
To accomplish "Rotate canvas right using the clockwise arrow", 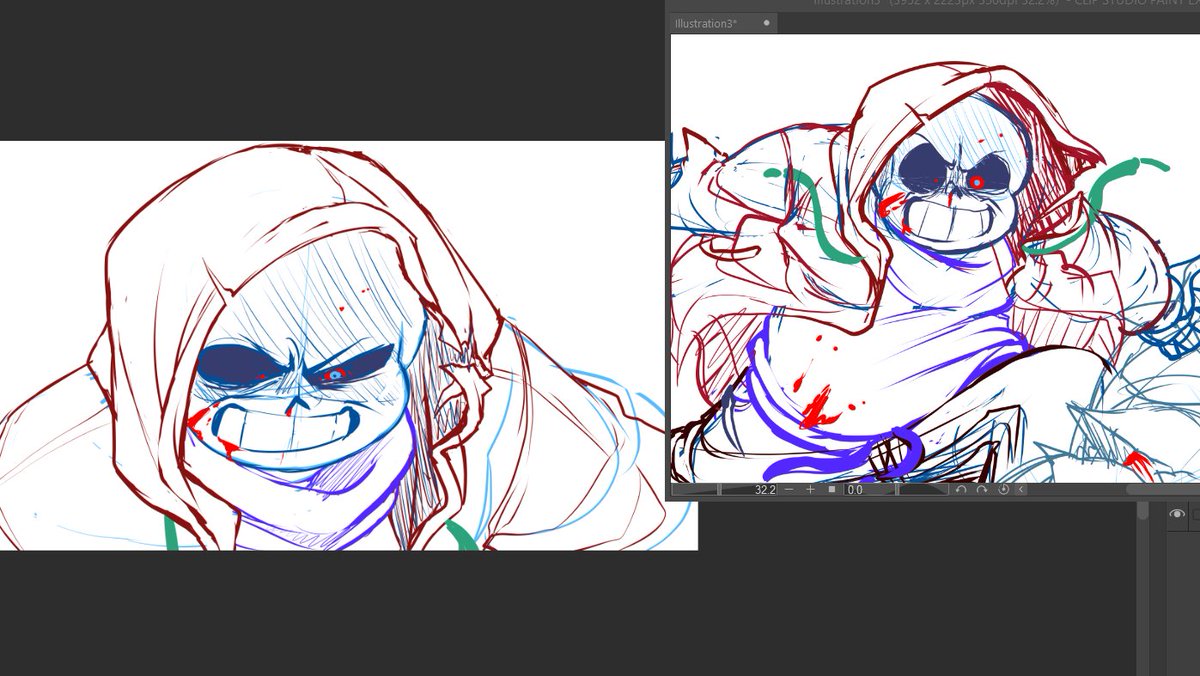I will 982,490.
